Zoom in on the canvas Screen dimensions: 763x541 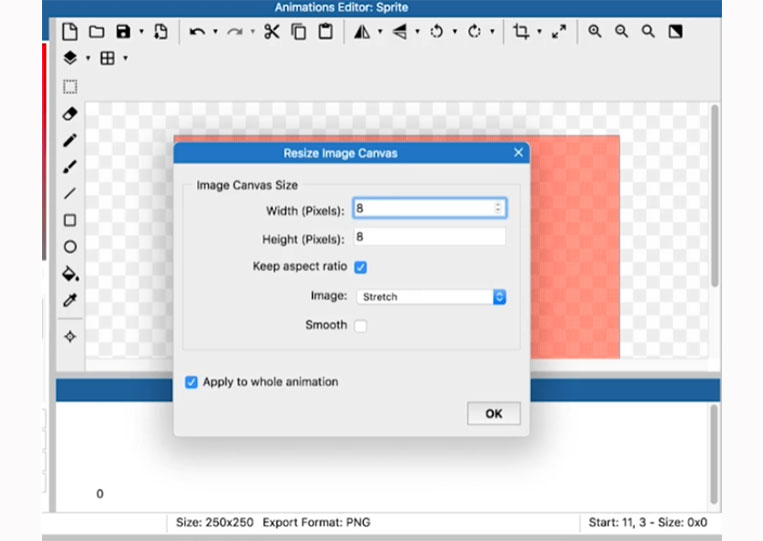pos(594,32)
